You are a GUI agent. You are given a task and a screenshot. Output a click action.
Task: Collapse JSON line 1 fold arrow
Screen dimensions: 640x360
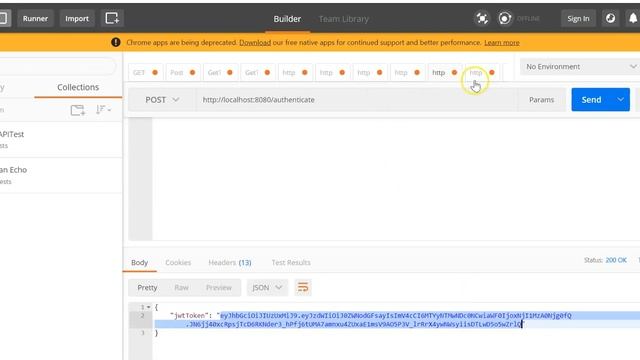[149, 307]
